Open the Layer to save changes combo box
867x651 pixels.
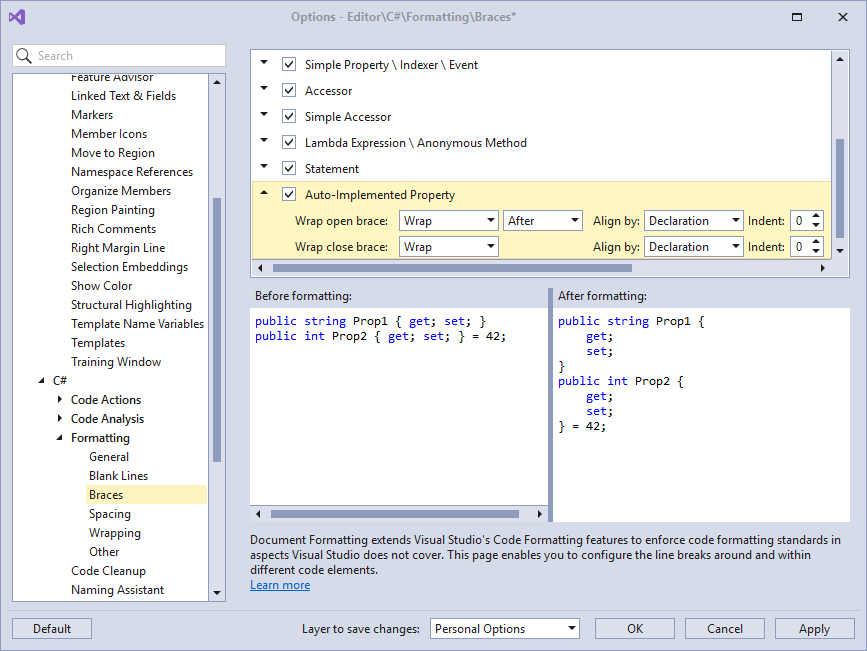pos(505,628)
